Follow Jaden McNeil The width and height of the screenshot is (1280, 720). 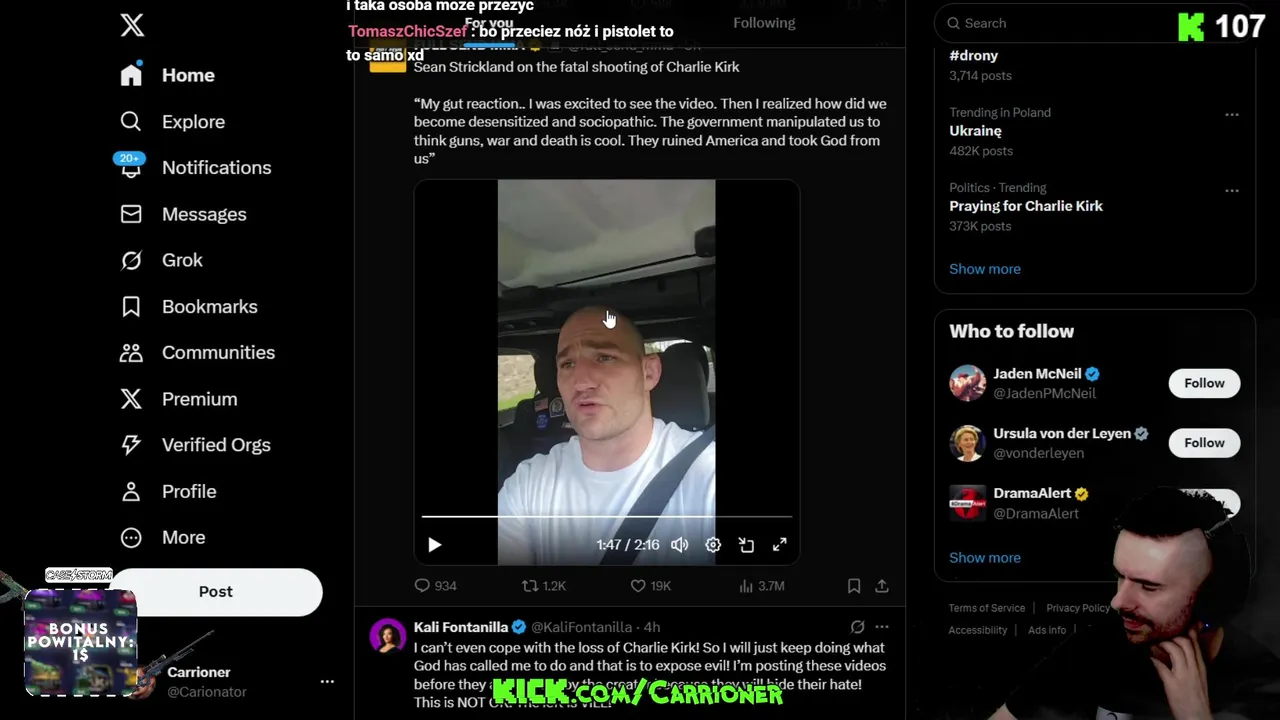tap(1204, 383)
